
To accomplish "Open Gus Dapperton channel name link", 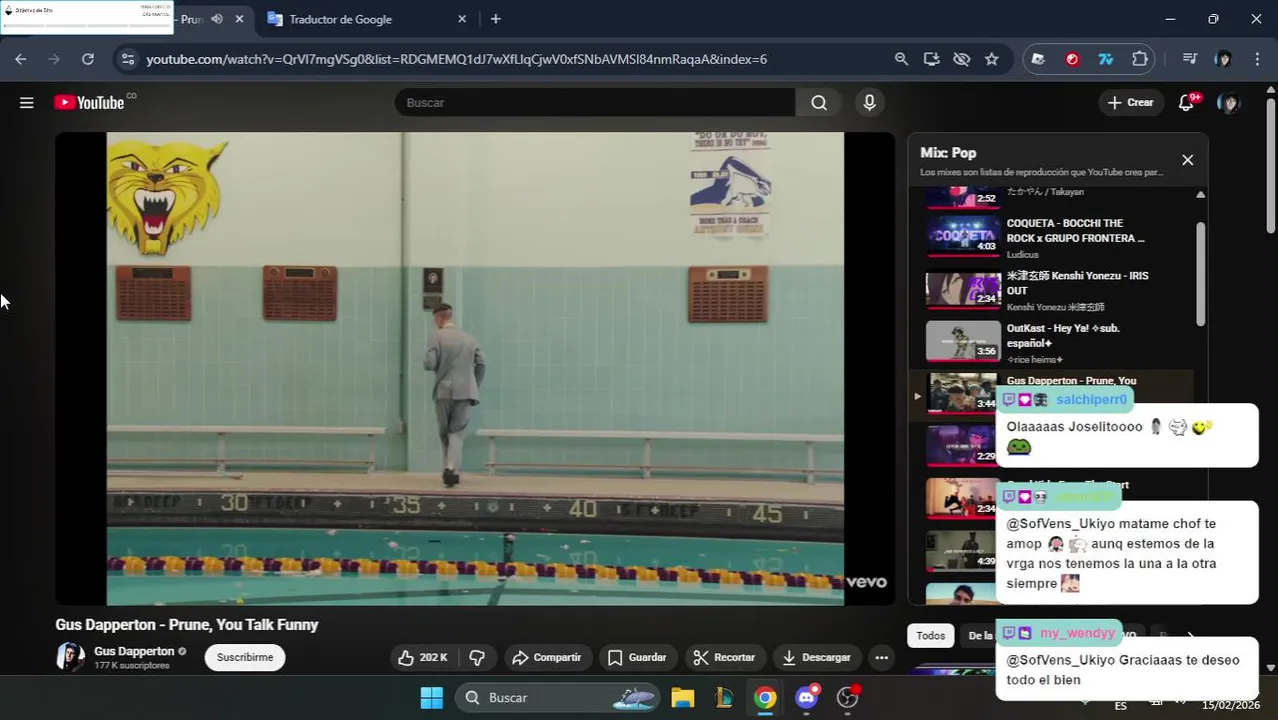I will pos(134,651).
